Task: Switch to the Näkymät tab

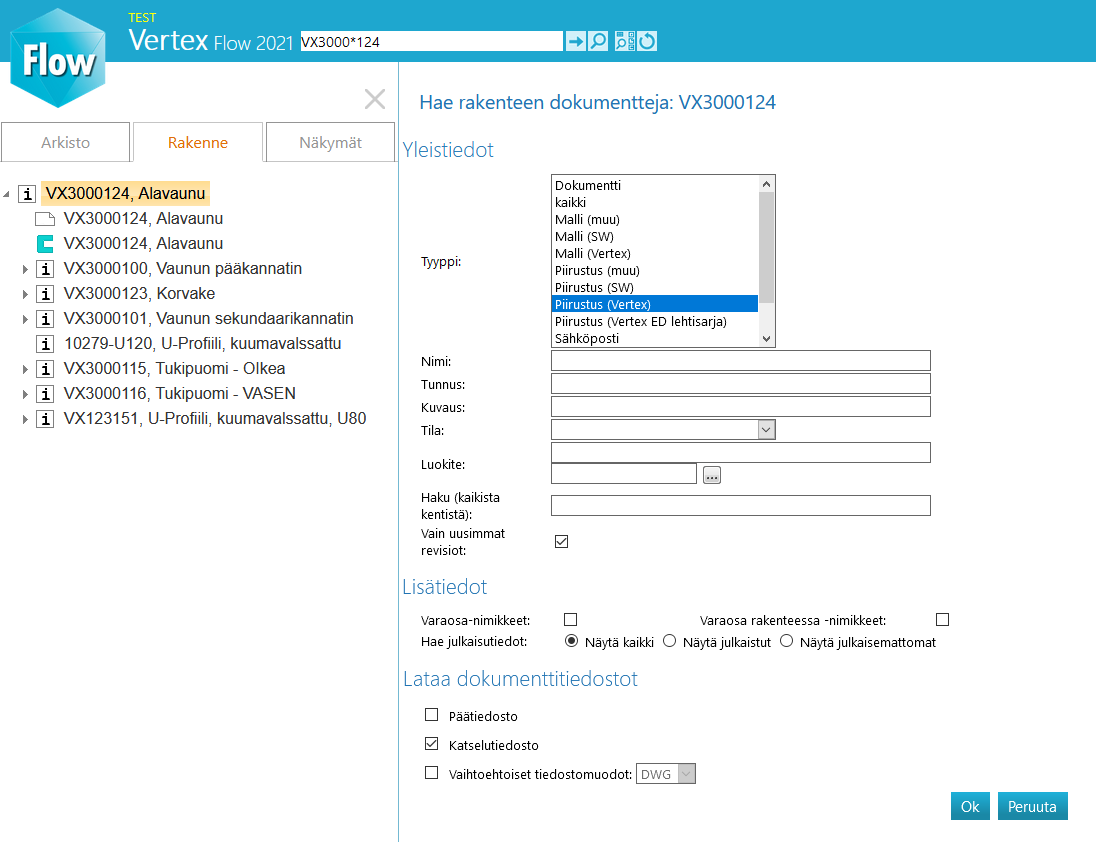Action: 331,143
